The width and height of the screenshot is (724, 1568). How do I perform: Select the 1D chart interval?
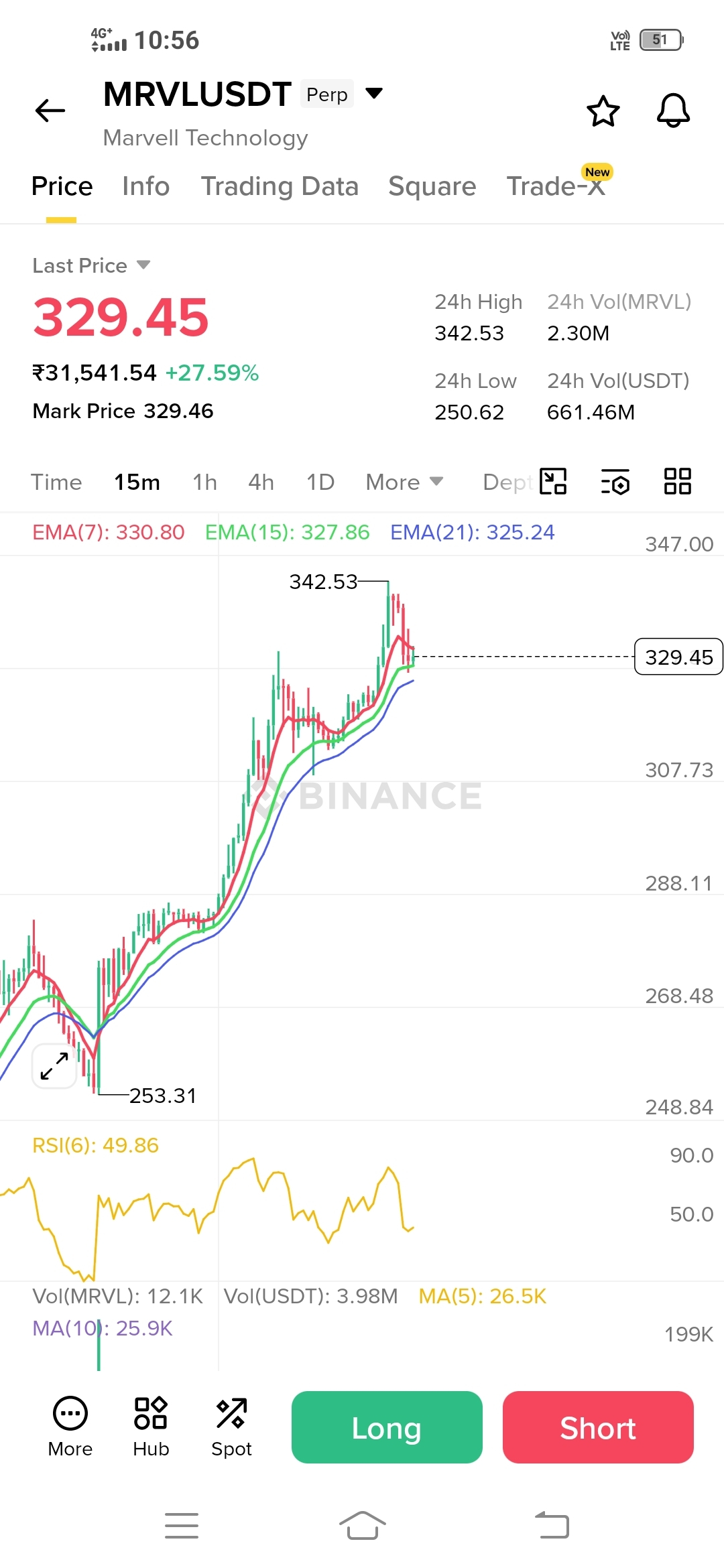[x=320, y=482]
